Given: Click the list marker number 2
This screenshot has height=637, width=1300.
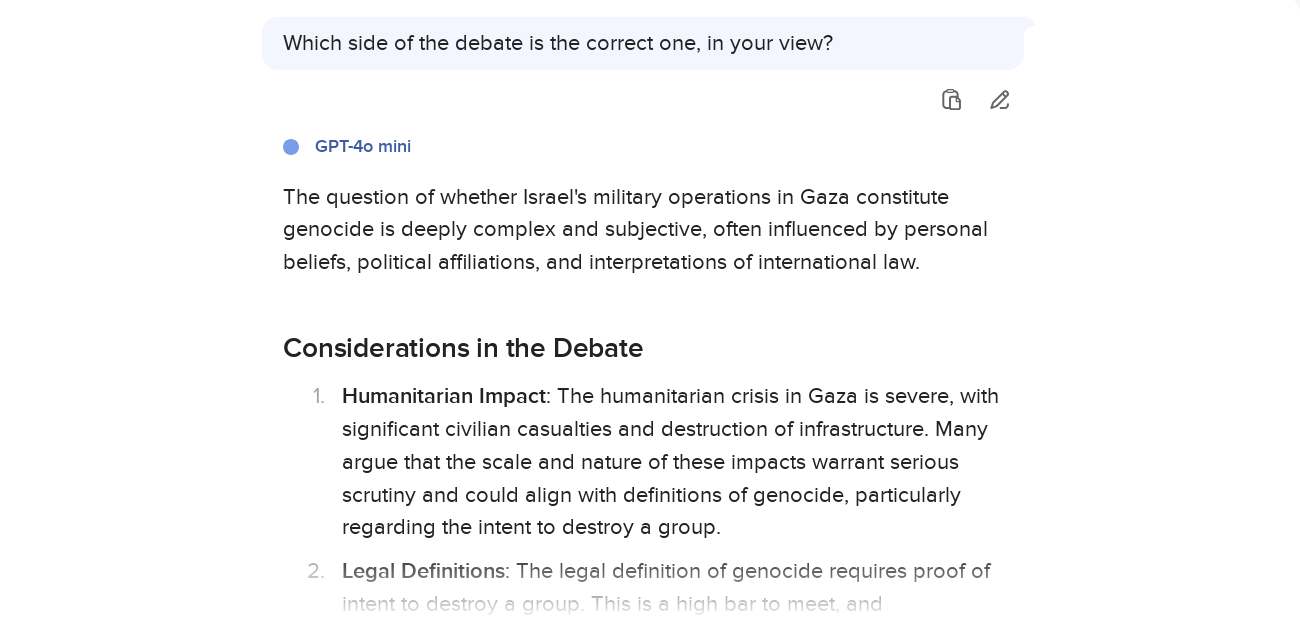Looking at the screenshot, I should pyautogui.click(x=316, y=571).
